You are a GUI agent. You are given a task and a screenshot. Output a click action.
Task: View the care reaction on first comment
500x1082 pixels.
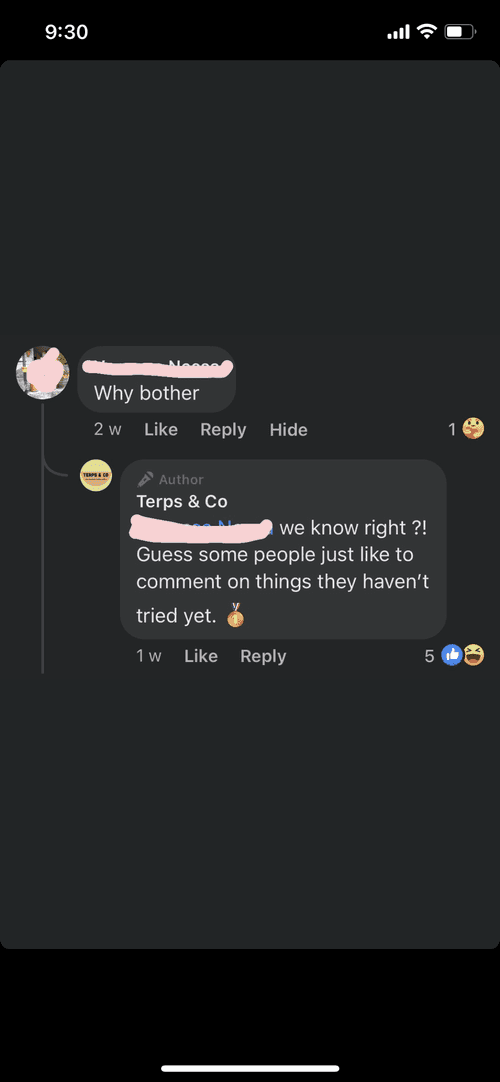click(x=473, y=429)
